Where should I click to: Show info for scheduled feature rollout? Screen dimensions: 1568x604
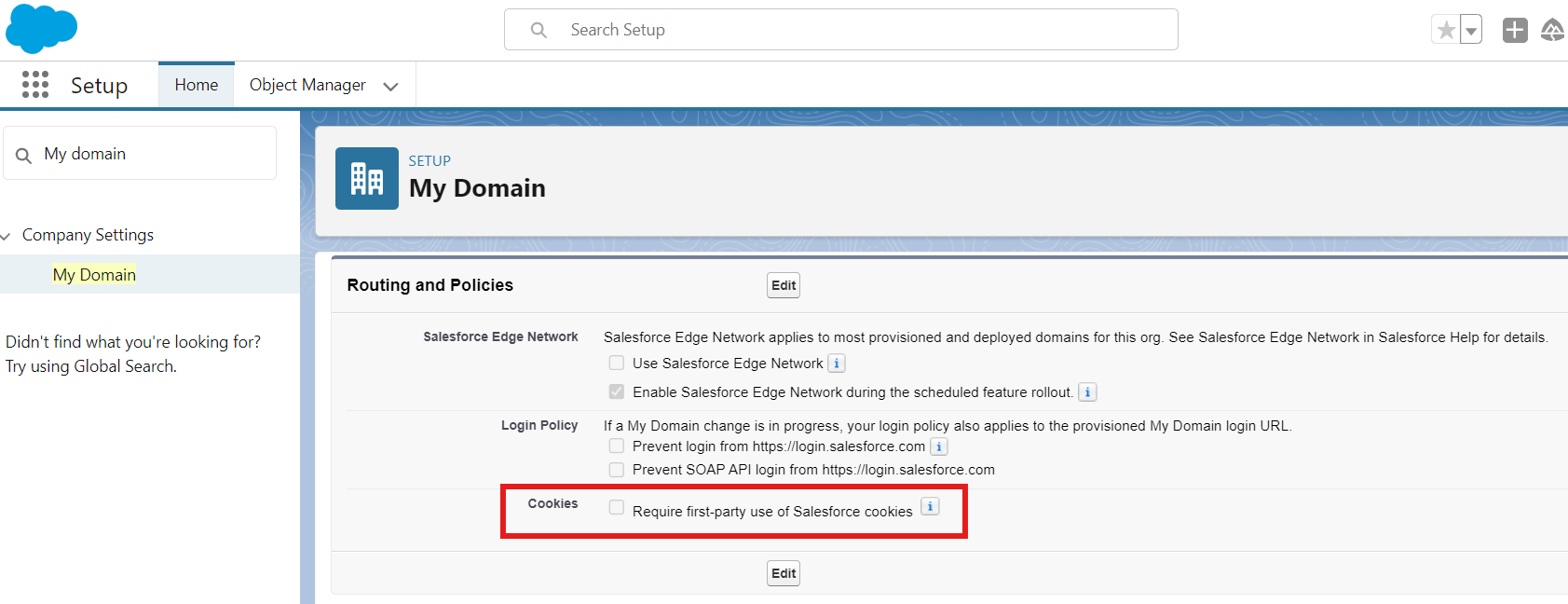(1087, 392)
